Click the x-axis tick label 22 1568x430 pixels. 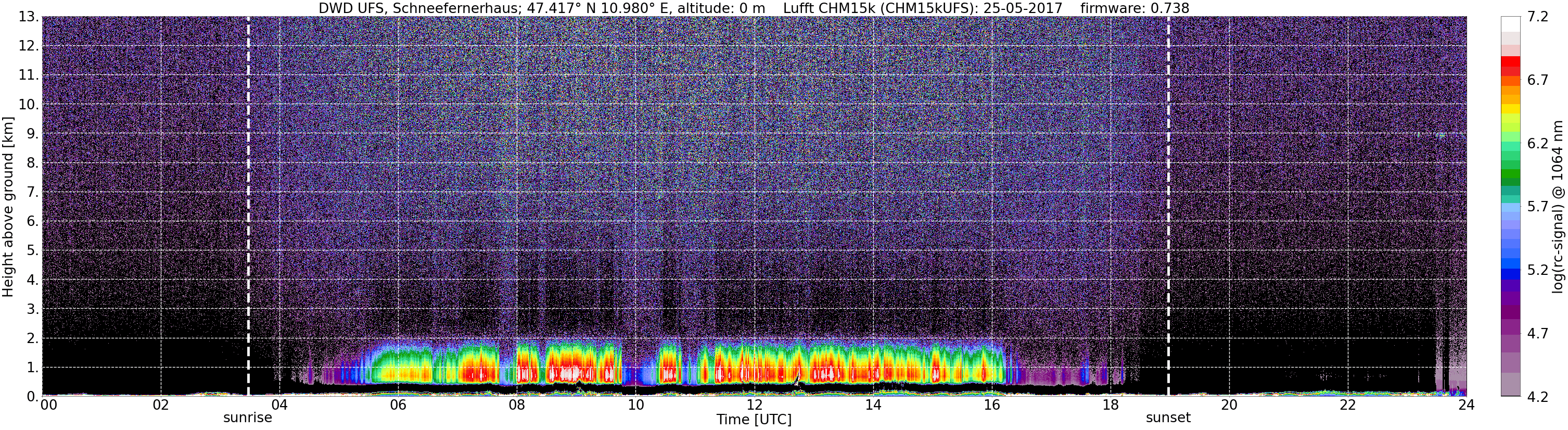click(x=1348, y=405)
